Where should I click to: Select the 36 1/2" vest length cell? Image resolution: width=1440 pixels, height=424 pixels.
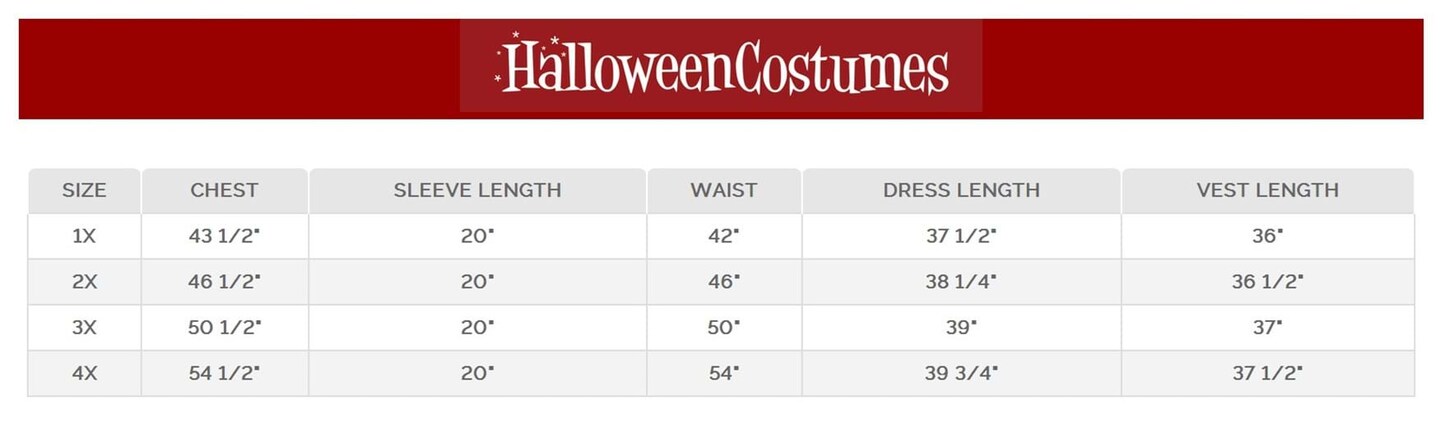coord(1267,282)
